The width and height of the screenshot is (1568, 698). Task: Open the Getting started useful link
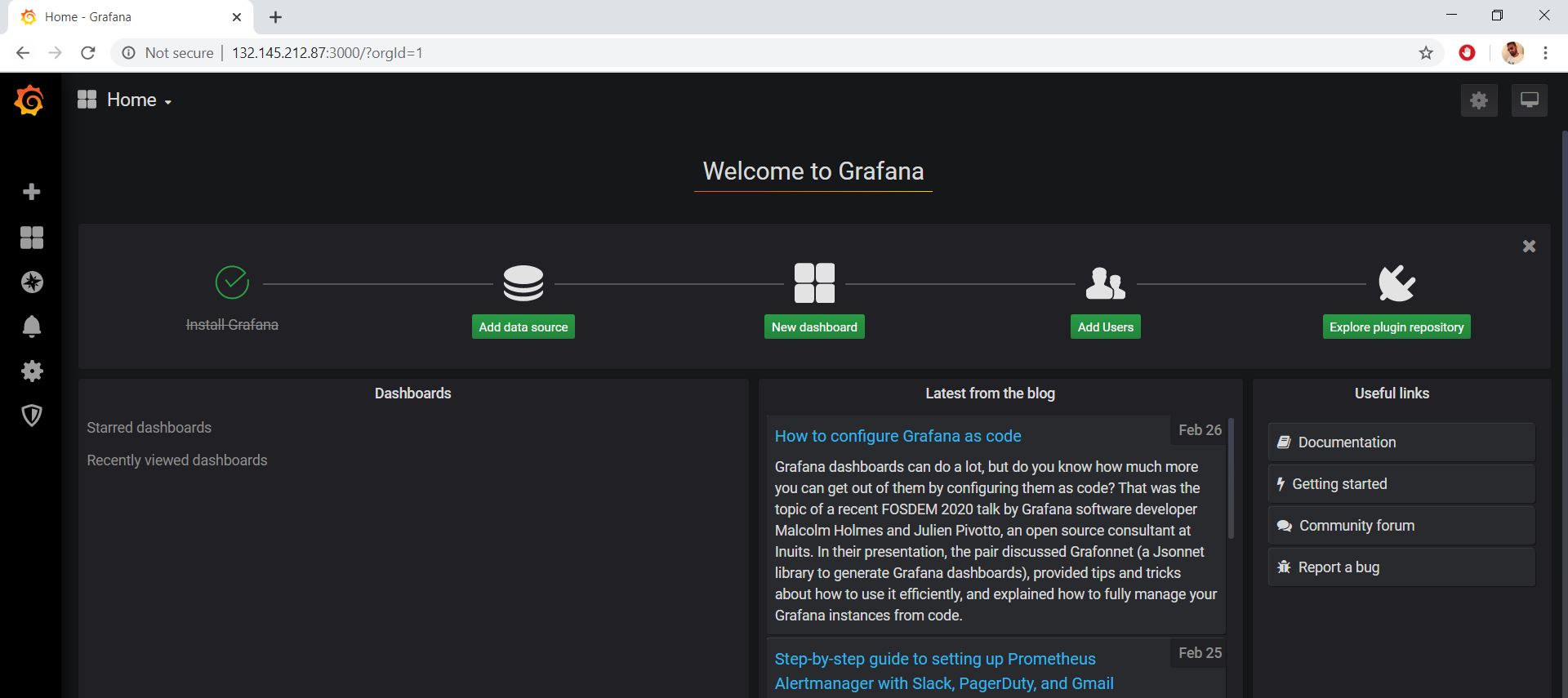point(1401,484)
